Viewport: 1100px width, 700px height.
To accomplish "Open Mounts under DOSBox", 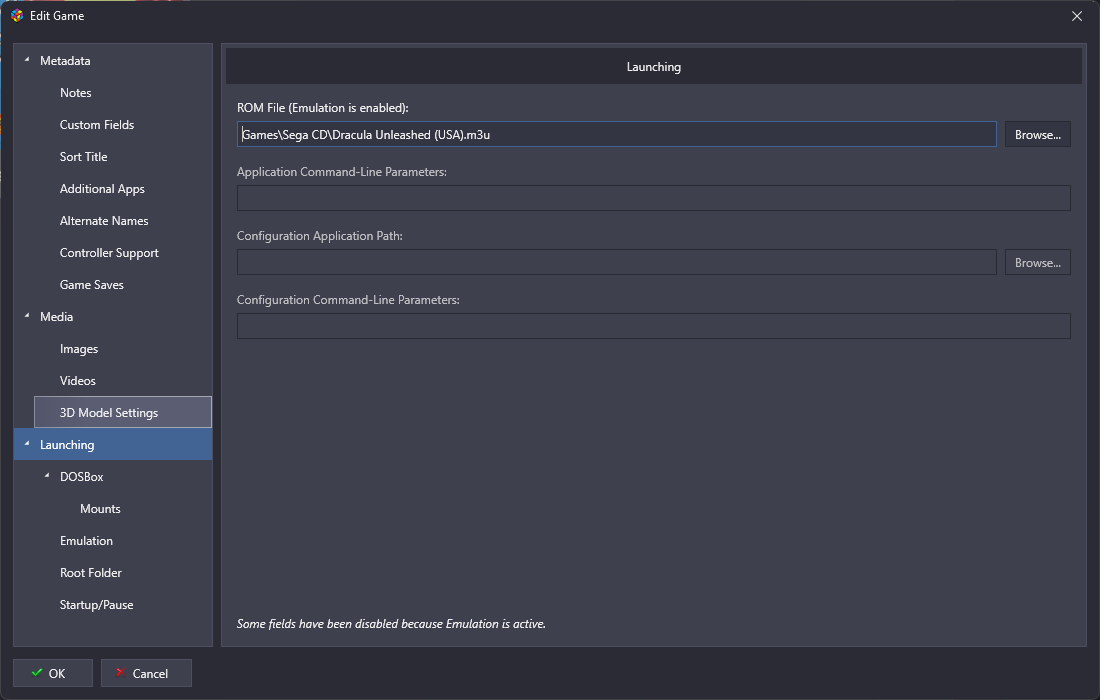I will (100, 509).
